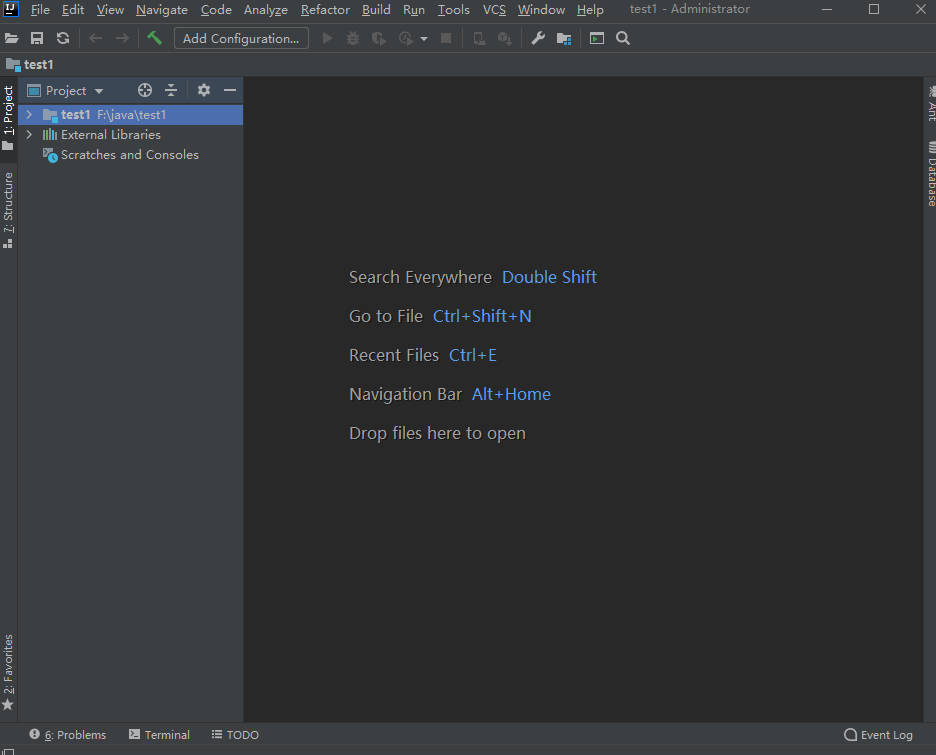The width and height of the screenshot is (936, 755).
Task: Open the Code menu
Action: 216,10
